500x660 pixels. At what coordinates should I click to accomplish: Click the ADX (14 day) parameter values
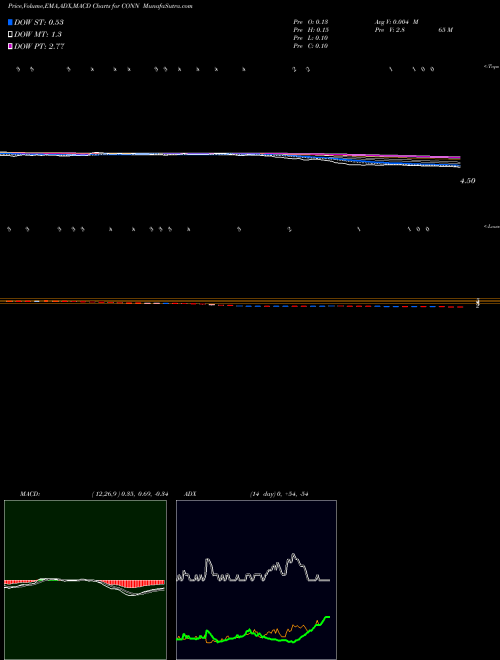(279, 494)
